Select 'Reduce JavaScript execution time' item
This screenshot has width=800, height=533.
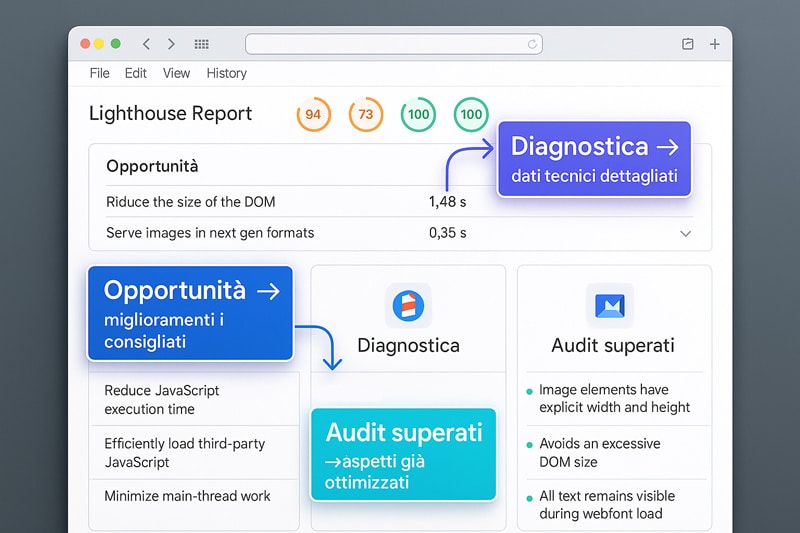tap(194, 399)
